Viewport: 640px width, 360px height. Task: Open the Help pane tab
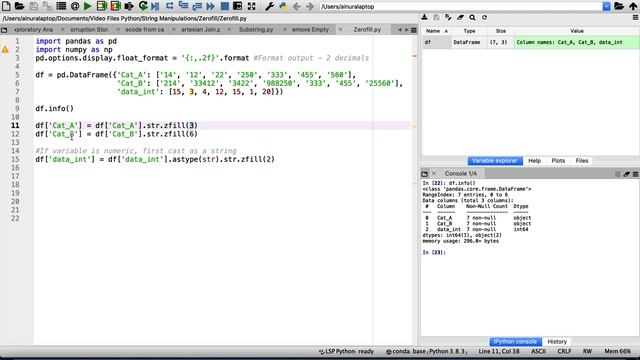click(534, 161)
